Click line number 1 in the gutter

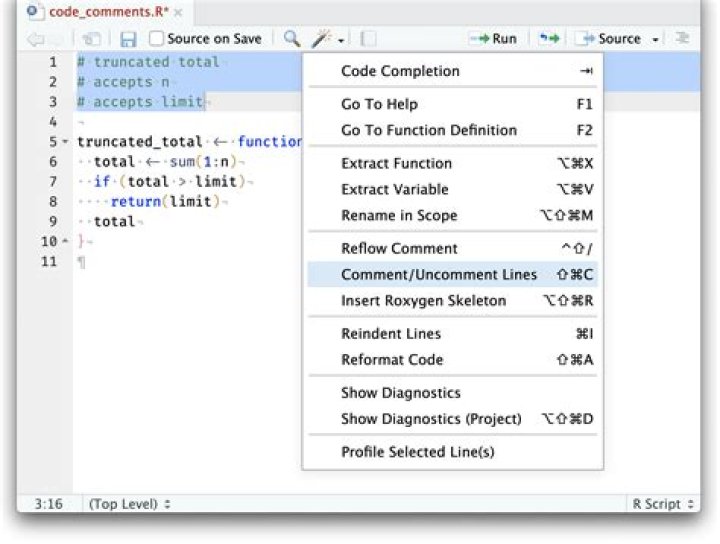pyautogui.click(x=53, y=62)
